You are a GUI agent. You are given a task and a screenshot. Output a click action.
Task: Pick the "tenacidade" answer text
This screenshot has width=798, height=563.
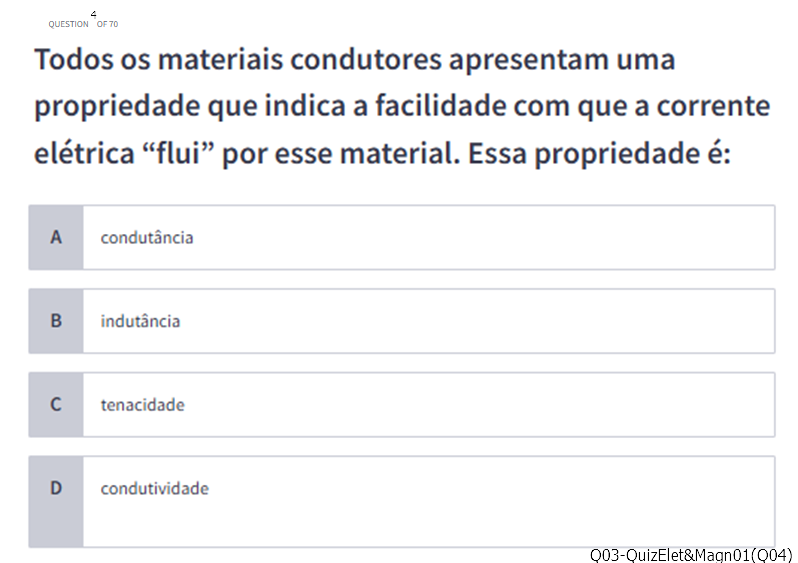click(x=142, y=405)
